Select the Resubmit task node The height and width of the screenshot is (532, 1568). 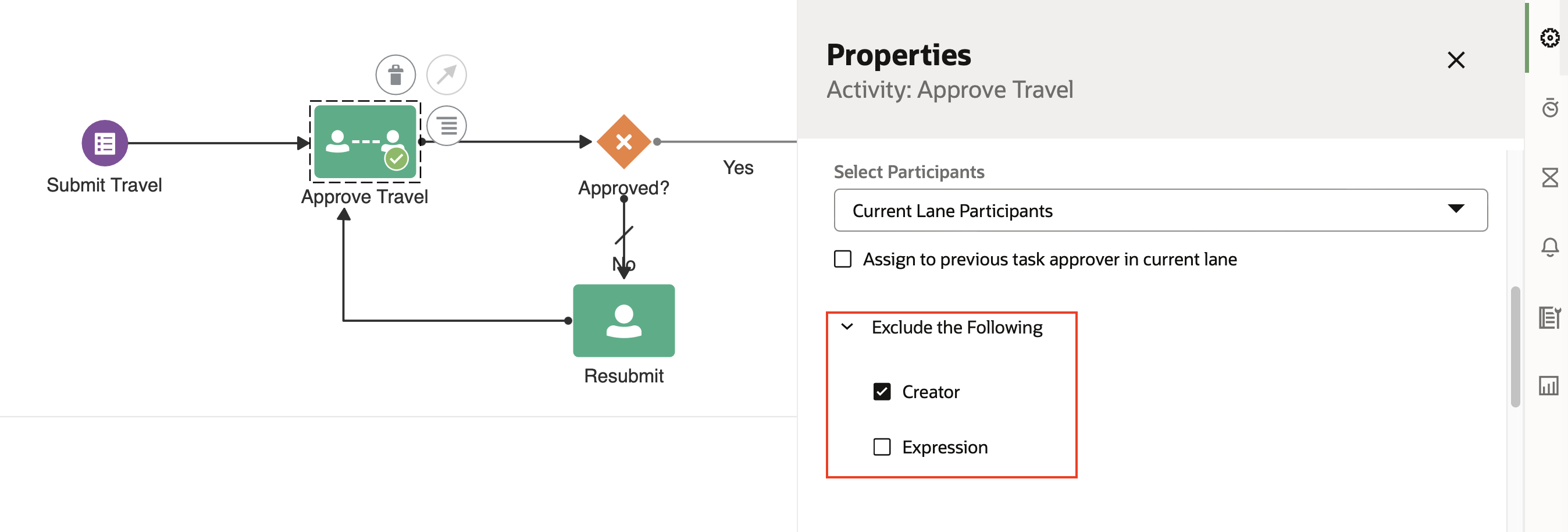pos(623,321)
